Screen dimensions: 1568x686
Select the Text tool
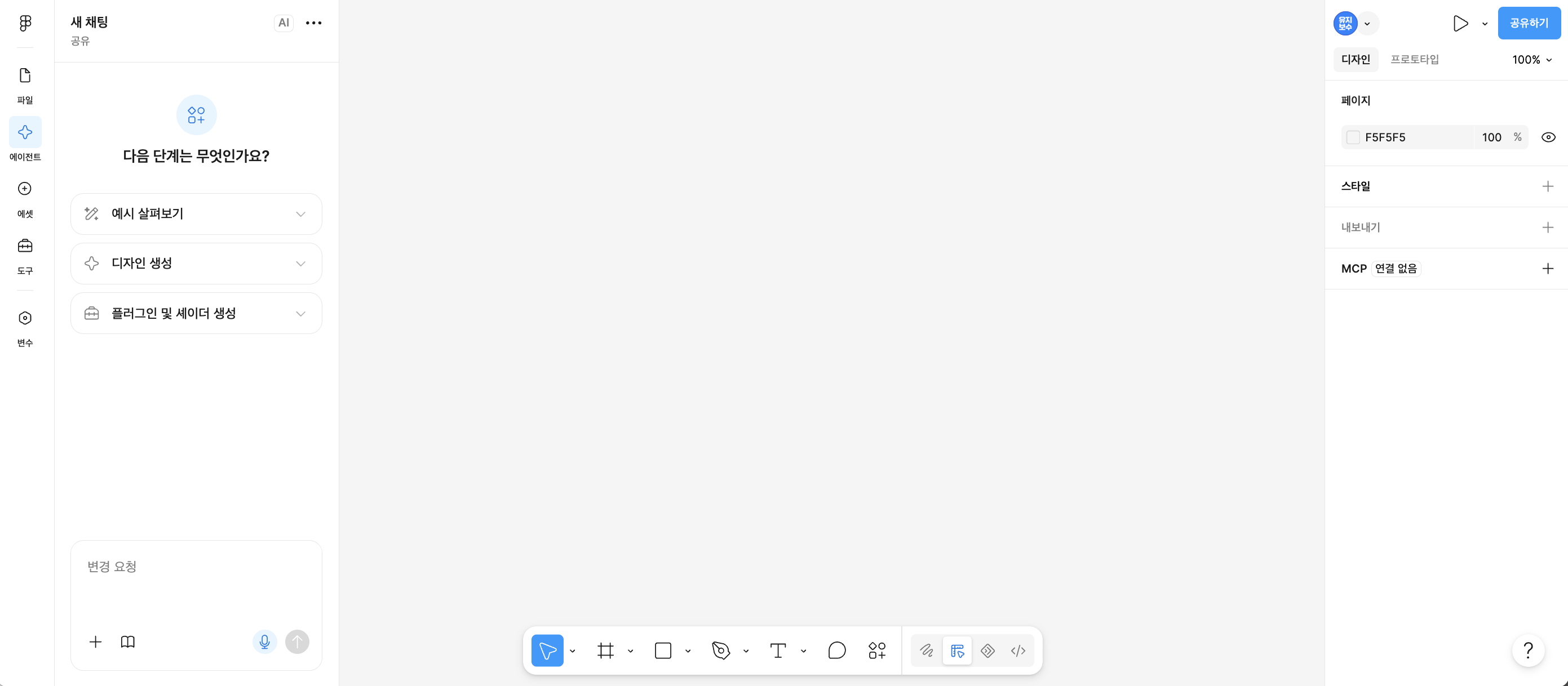click(x=778, y=651)
